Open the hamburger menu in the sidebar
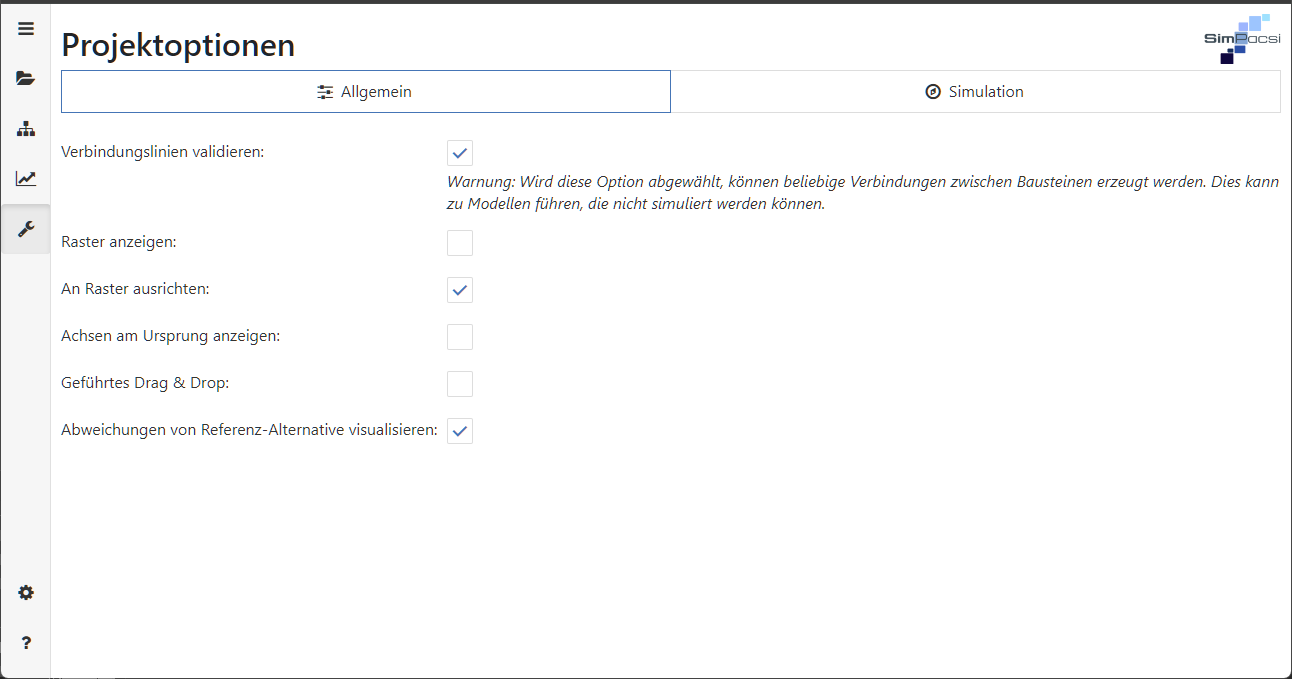This screenshot has height=679, width=1292. tap(26, 29)
